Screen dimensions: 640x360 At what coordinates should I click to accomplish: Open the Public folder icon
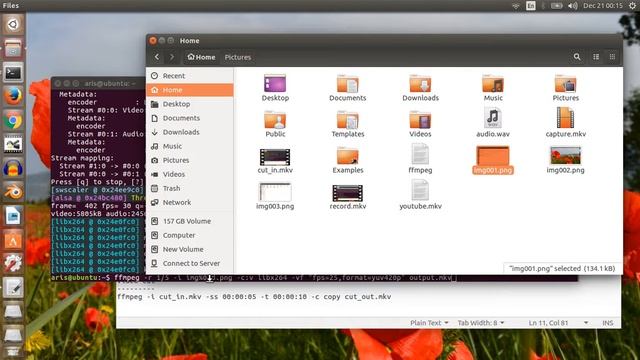point(275,120)
